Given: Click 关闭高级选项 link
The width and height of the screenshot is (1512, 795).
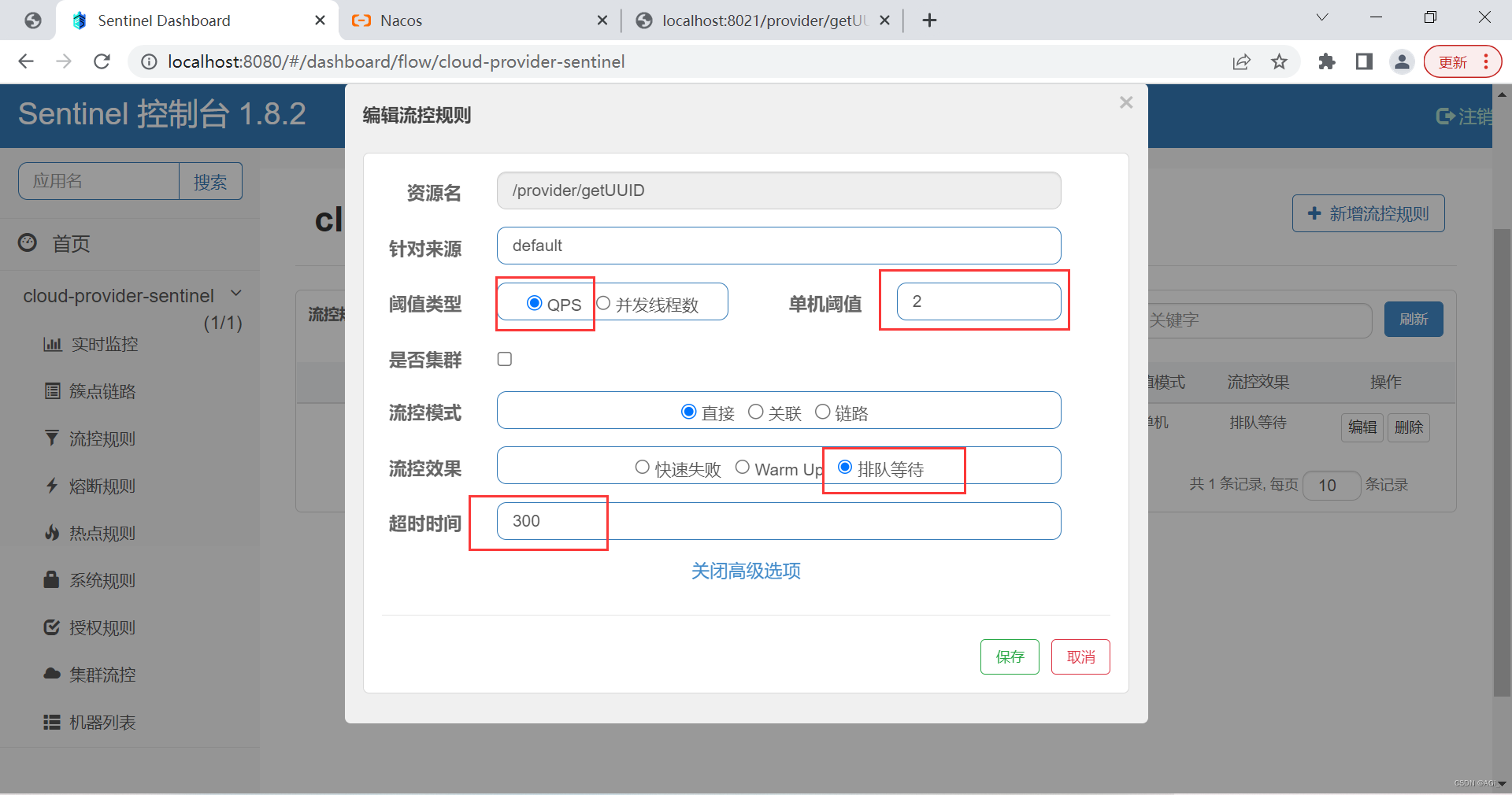Looking at the screenshot, I should click(x=746, y=571).
